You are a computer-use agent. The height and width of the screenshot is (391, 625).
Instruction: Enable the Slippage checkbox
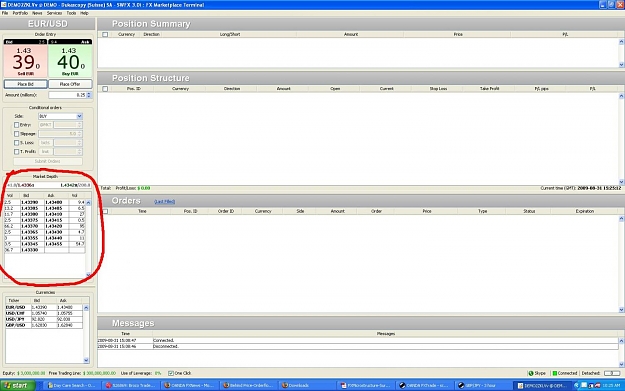[16, 134]
